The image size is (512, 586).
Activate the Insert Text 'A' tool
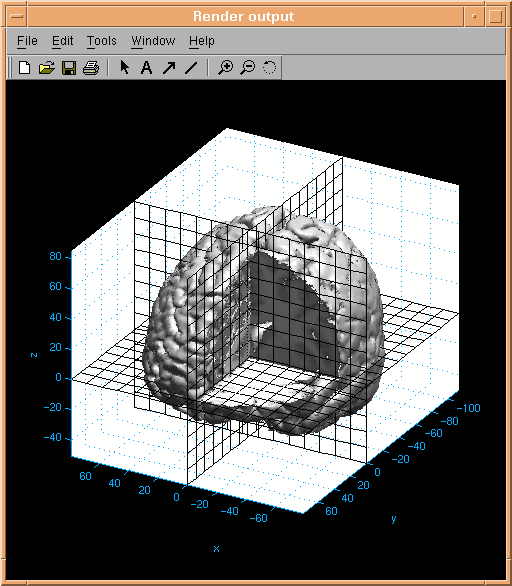[x=146, y=68]
